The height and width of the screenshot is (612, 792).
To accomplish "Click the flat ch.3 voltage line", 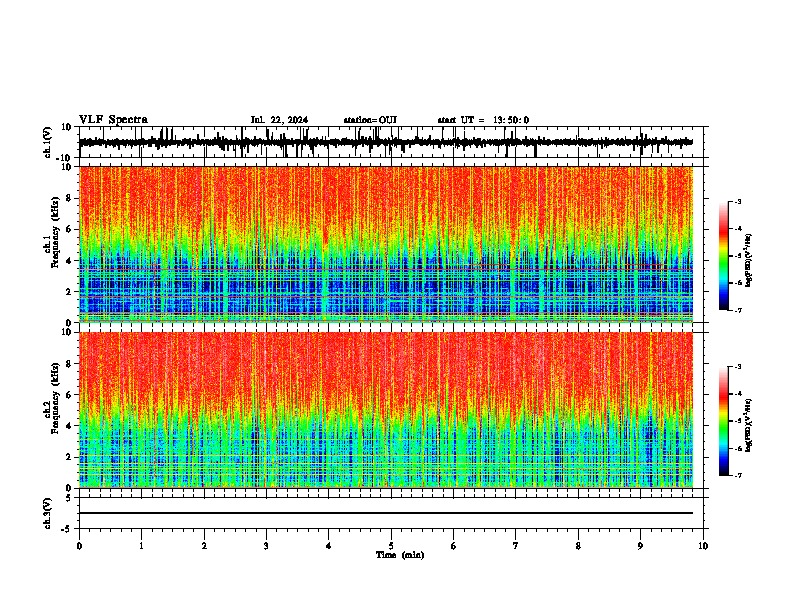I will 386,513.
